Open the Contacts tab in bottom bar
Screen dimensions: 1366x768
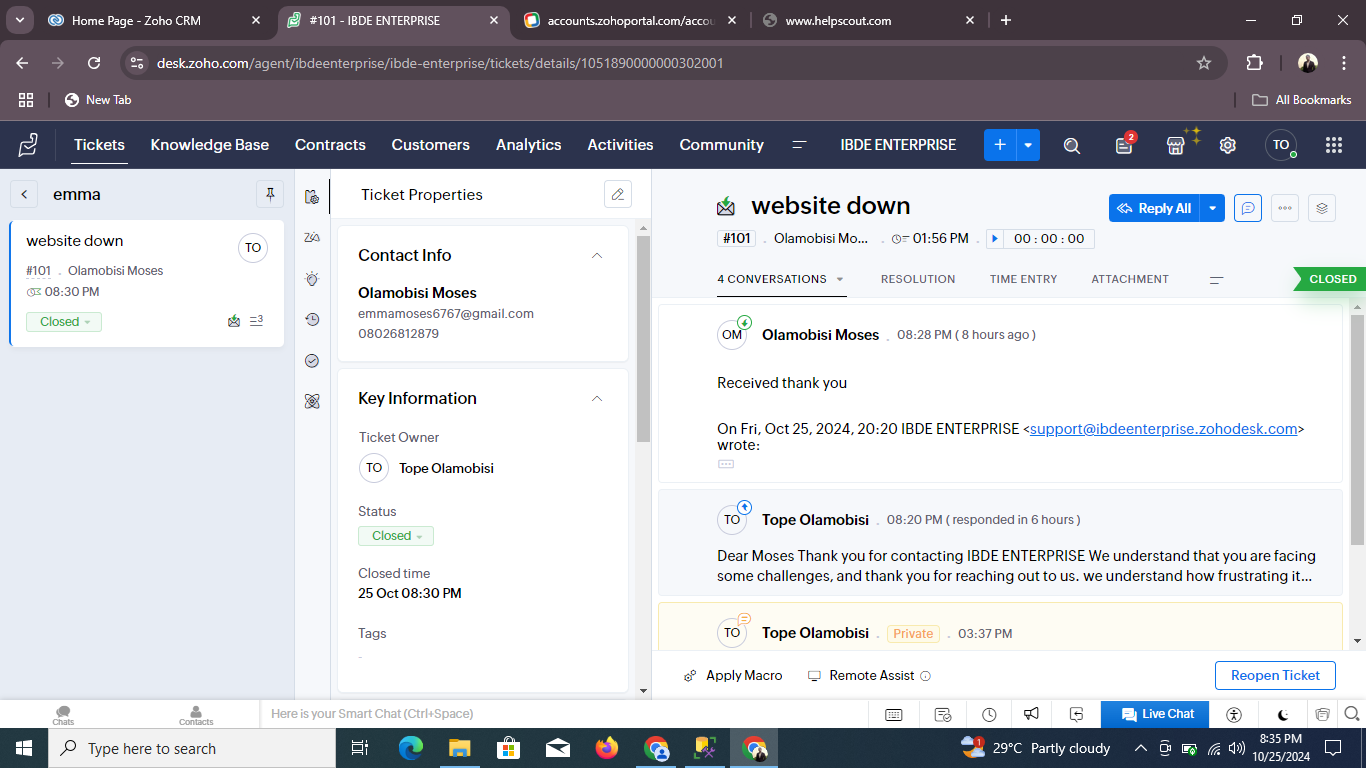click(196, 715)
